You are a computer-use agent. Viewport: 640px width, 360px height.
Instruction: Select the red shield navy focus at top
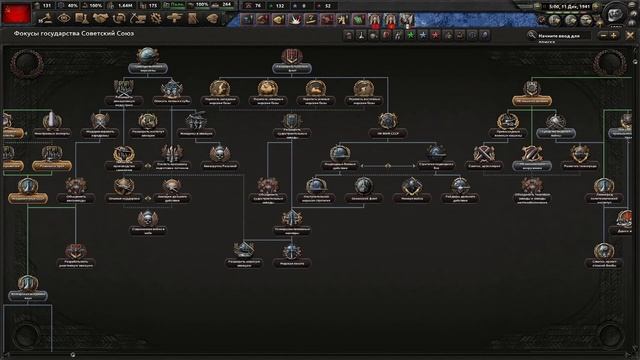[291, 60]
